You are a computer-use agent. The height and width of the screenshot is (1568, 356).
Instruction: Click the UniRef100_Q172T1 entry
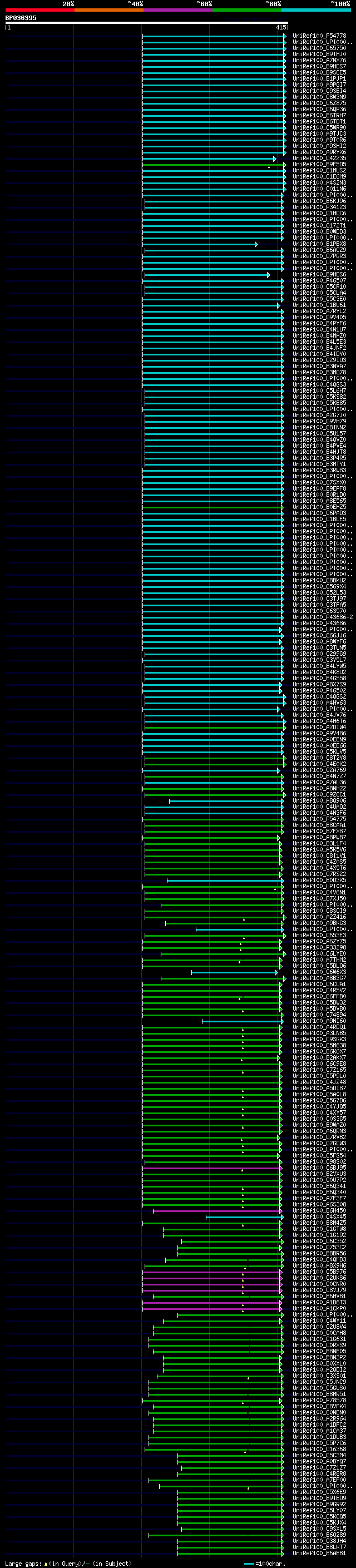click(319, 226)
